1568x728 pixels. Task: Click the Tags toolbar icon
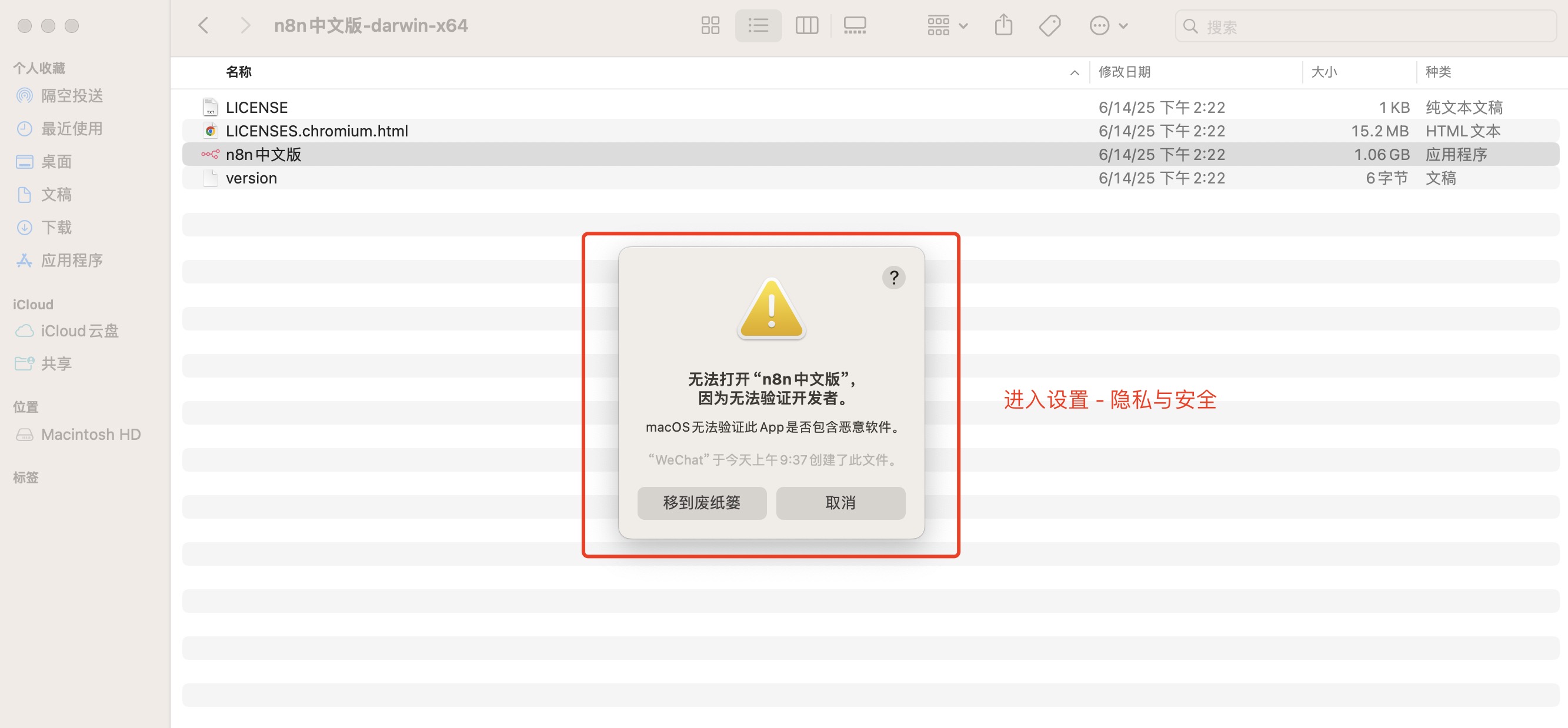point(1049,25)
